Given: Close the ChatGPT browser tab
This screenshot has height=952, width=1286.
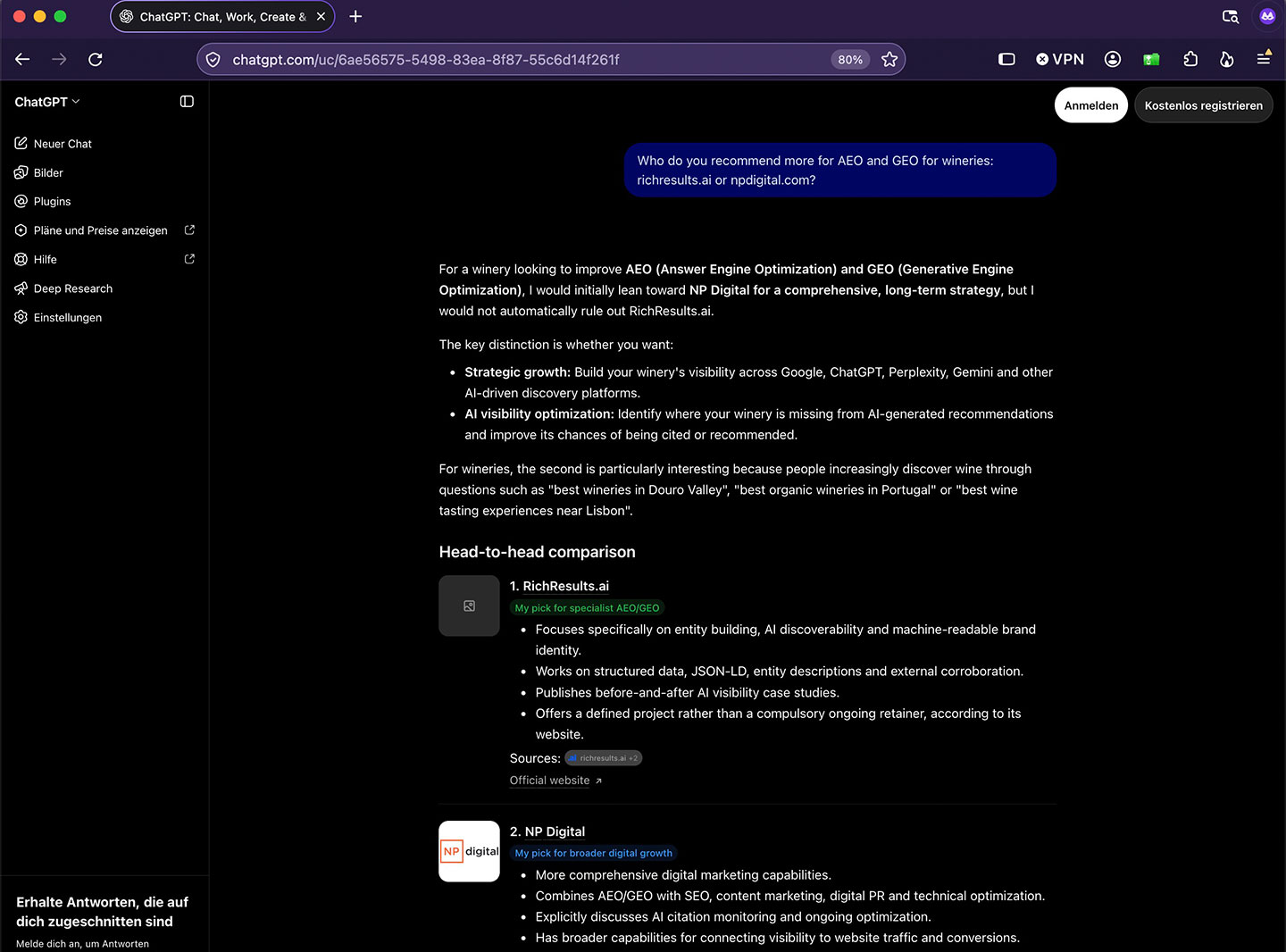Looking at the screenshot, I should click(321, 16).
